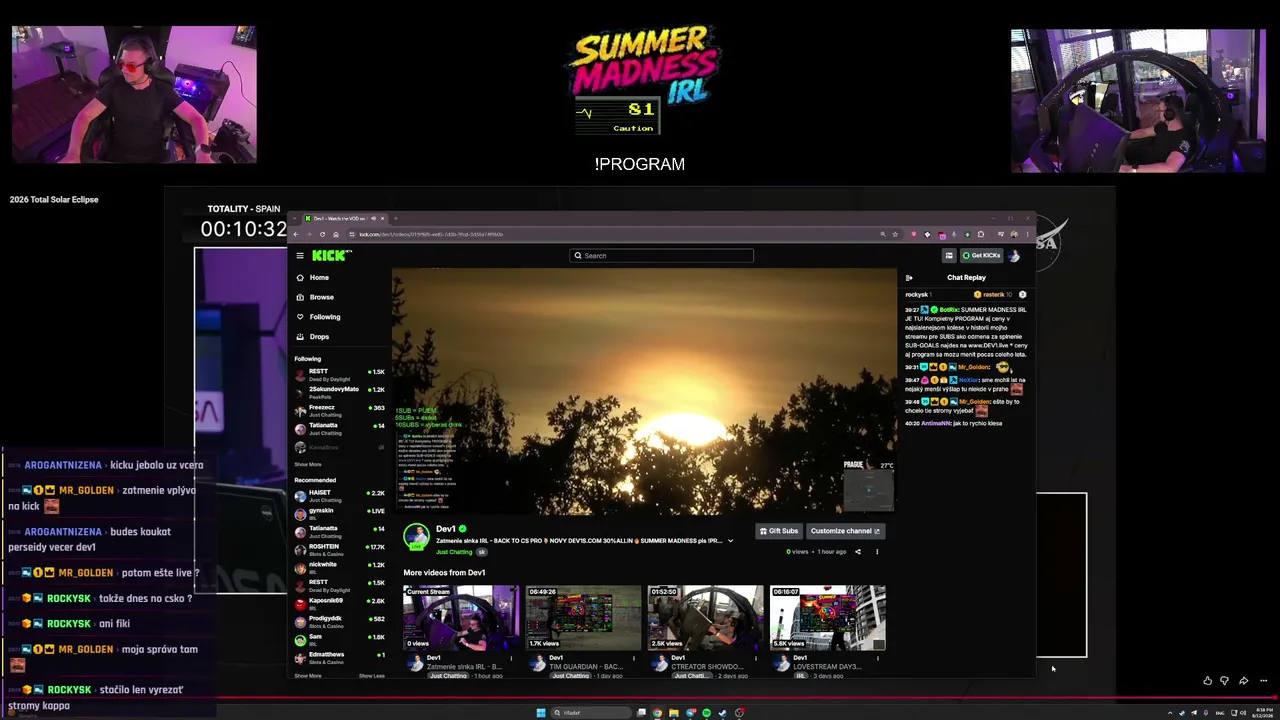Viewport: 1280px width, 720px height.
Task: Open Steam from the taskbar
Action: tap(722, 713)
